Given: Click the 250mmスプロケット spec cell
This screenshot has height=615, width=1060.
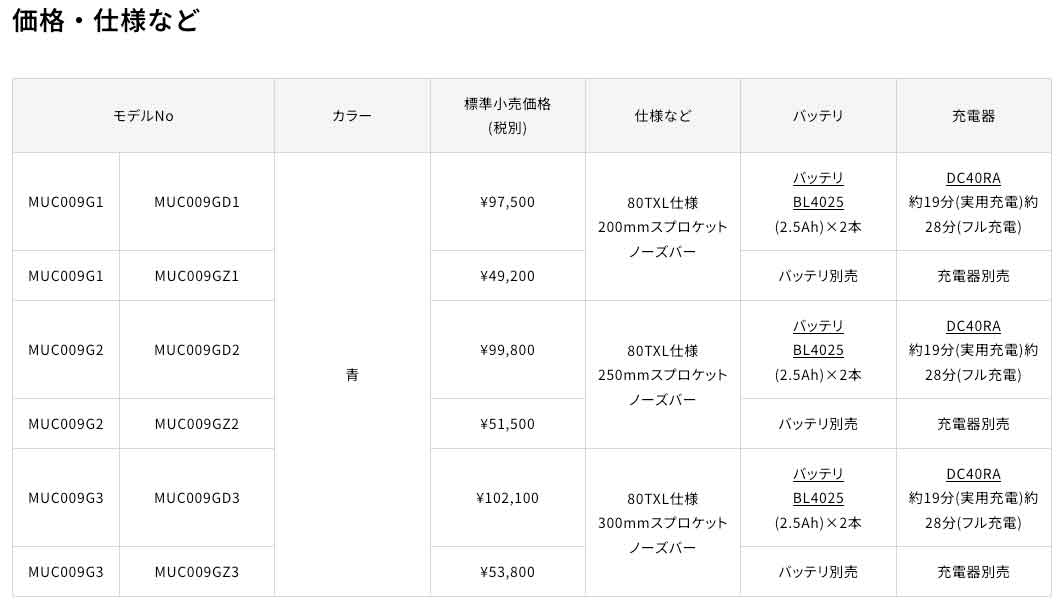Looking at the screenshot, I should 662,374.
